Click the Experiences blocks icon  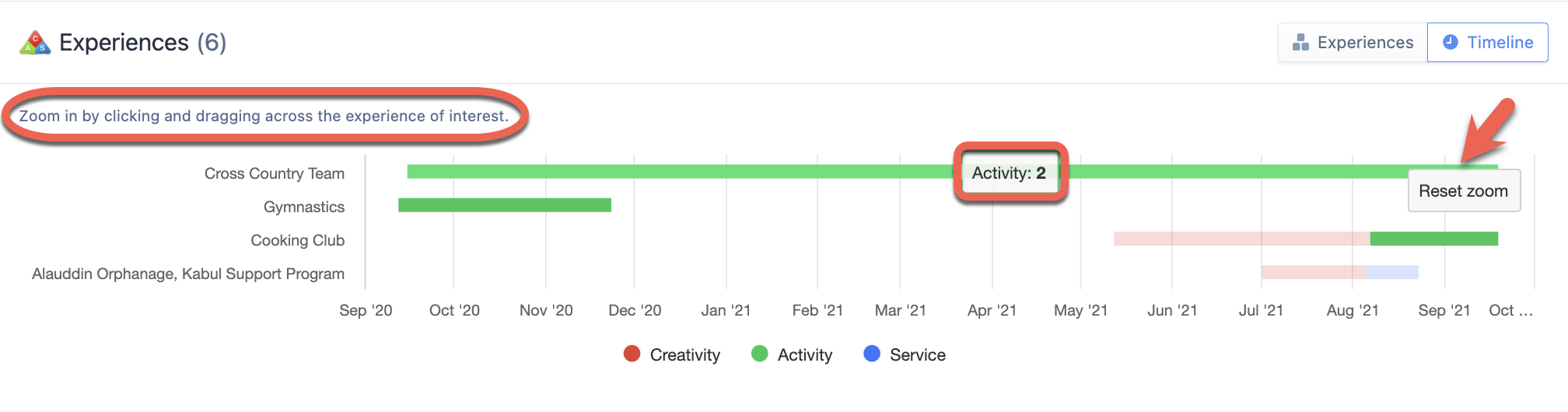pos(1300,43)
